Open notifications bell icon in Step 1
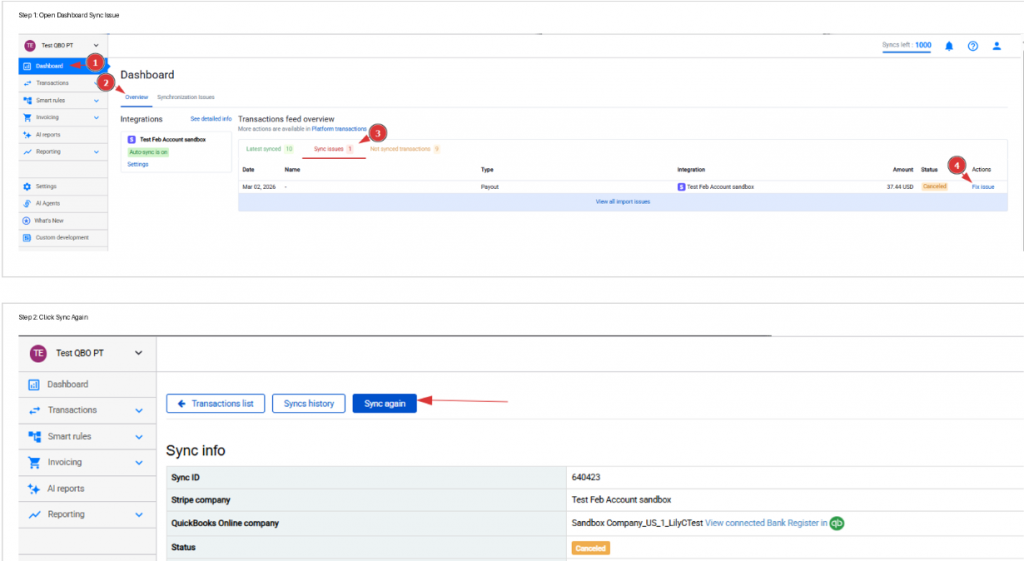 coord(949,46)
